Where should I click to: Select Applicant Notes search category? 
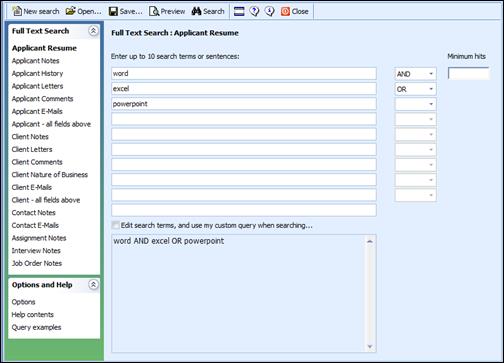pos(36,61)
